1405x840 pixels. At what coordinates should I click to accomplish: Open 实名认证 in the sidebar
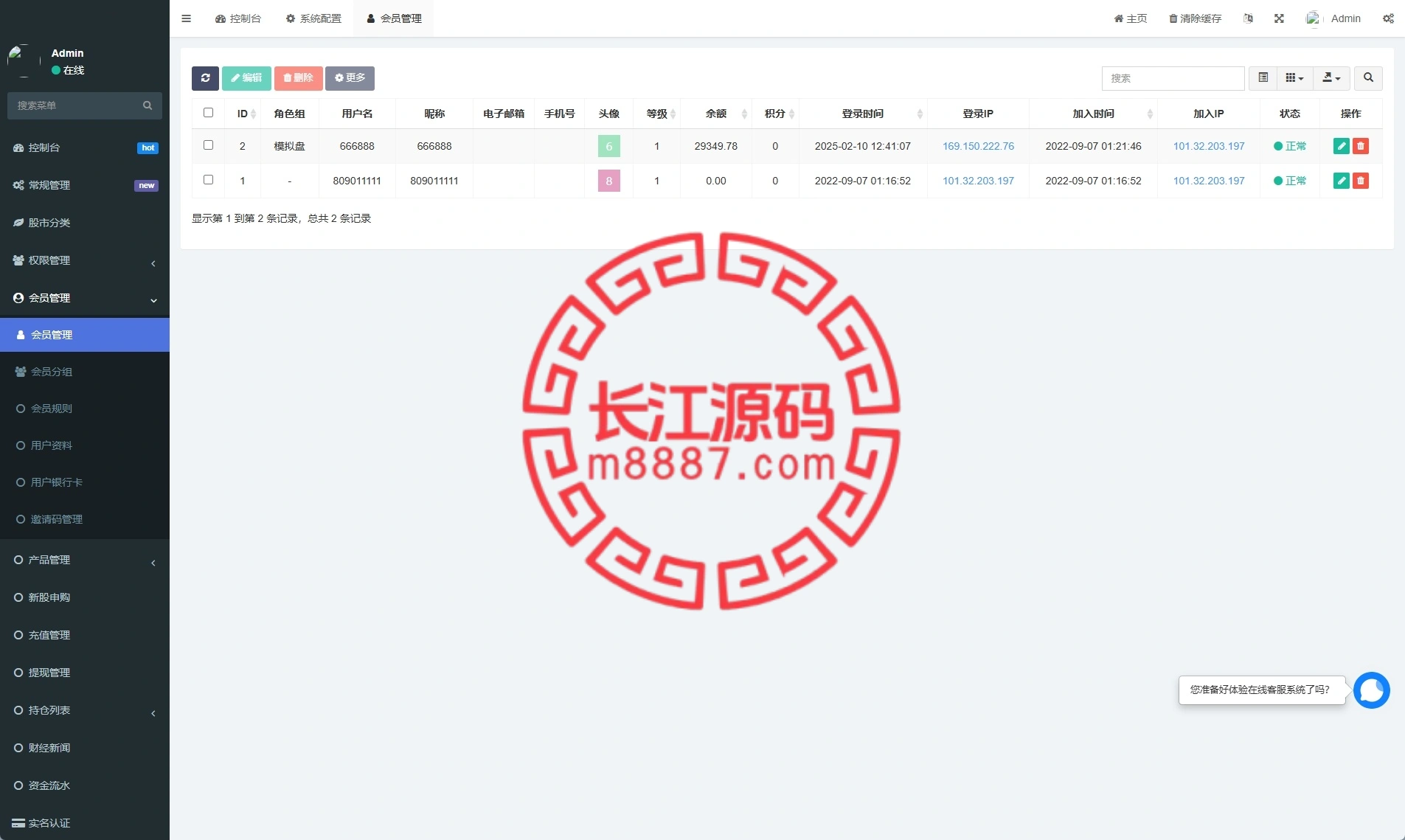85,823
